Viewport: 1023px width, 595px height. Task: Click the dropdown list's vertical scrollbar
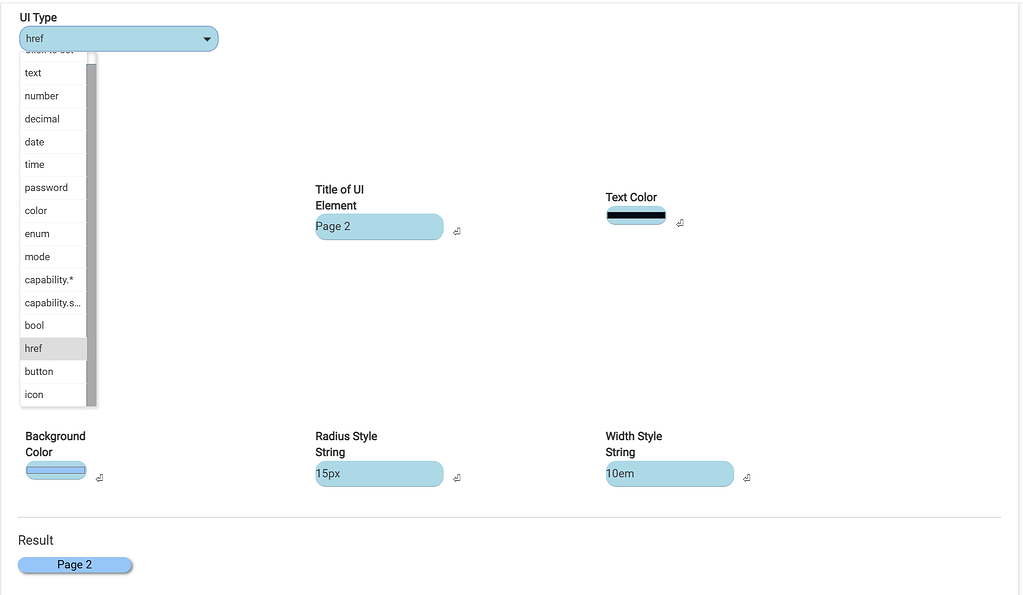(x=91, y=230)
